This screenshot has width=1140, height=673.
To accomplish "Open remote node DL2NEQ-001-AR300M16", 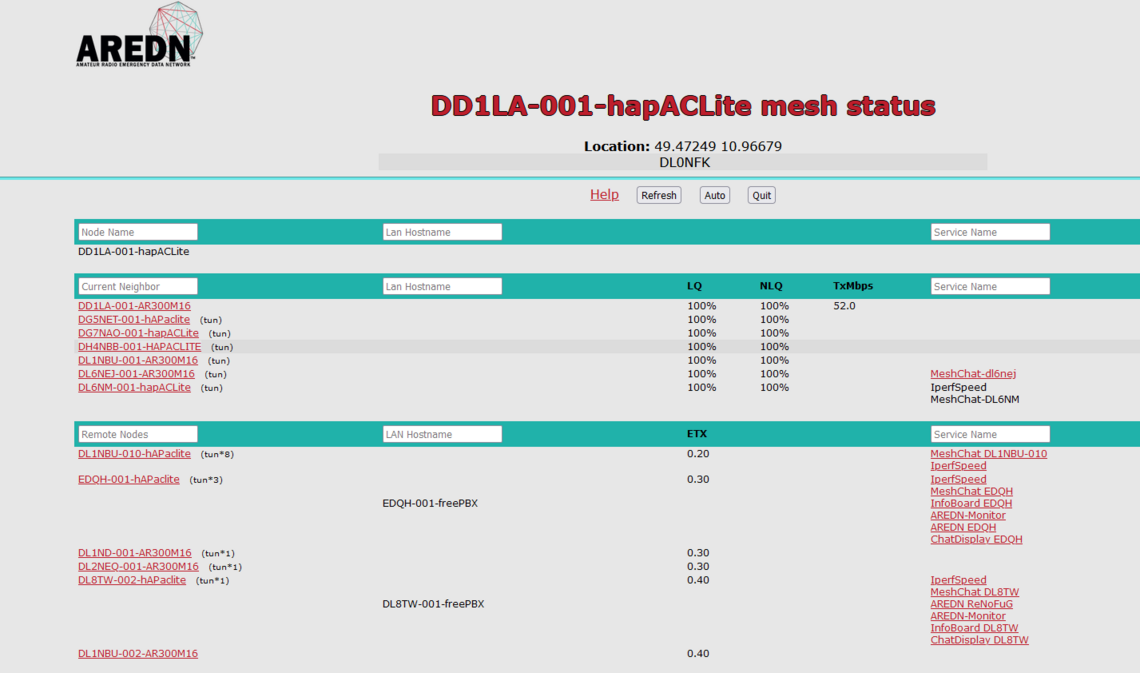I will [x=138, y=567].
